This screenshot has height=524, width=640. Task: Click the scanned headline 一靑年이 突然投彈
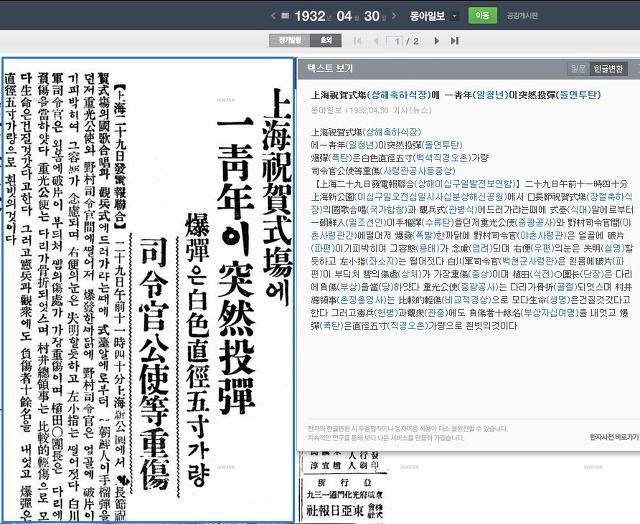[x=237, y=265]
